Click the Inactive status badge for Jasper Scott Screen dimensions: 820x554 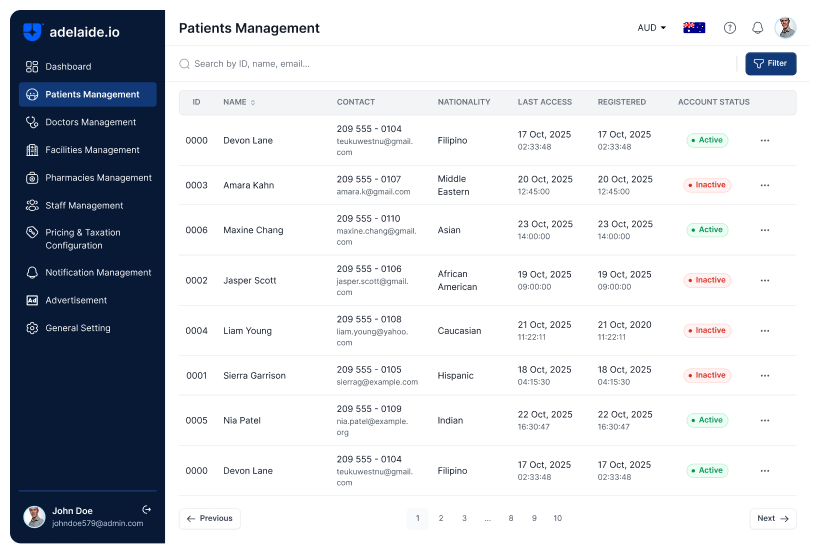click(x=707, y=280)
